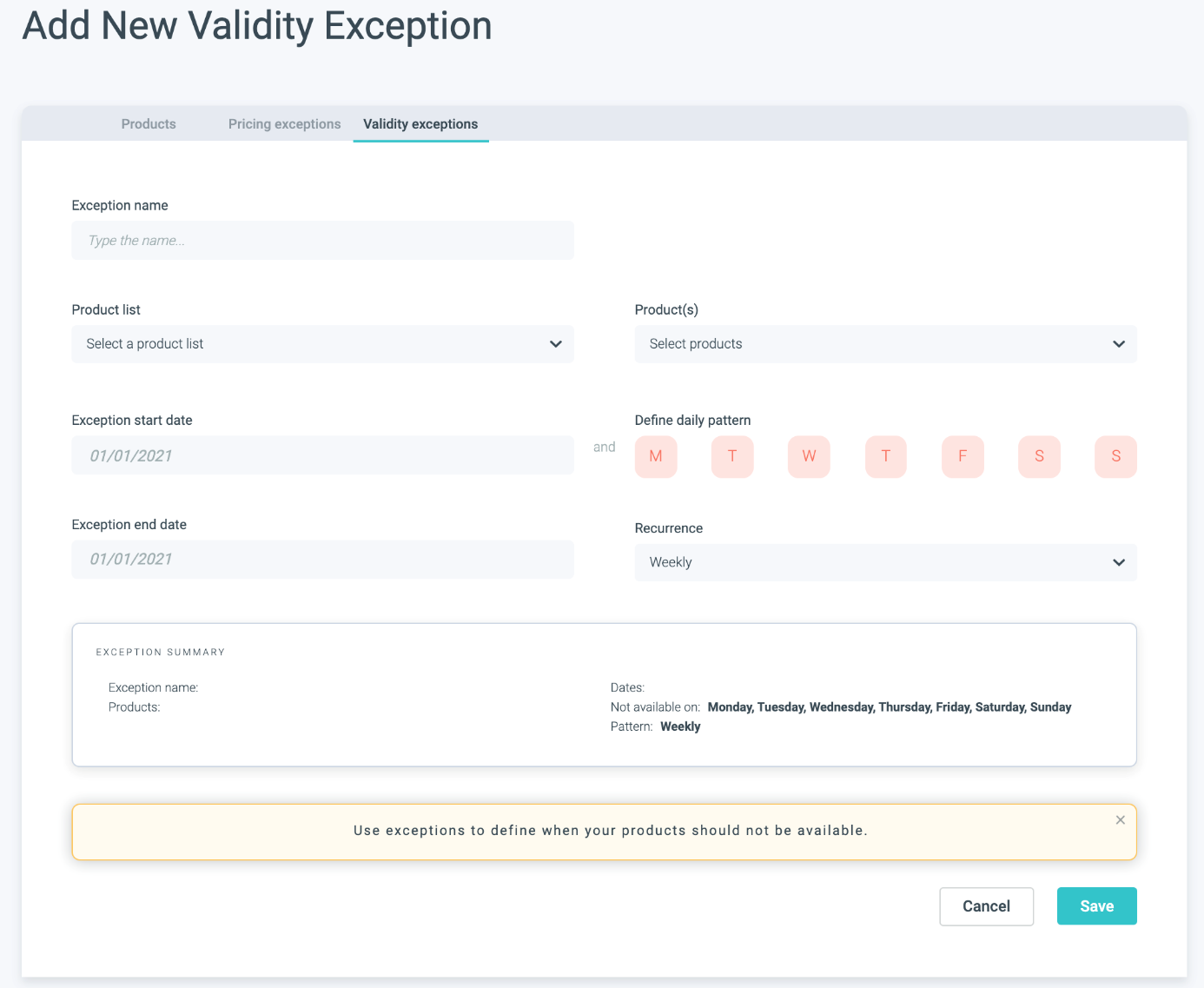Toggle Tuesday day button
Viewport: 1204px width, 988px height.
pos(732,456)
